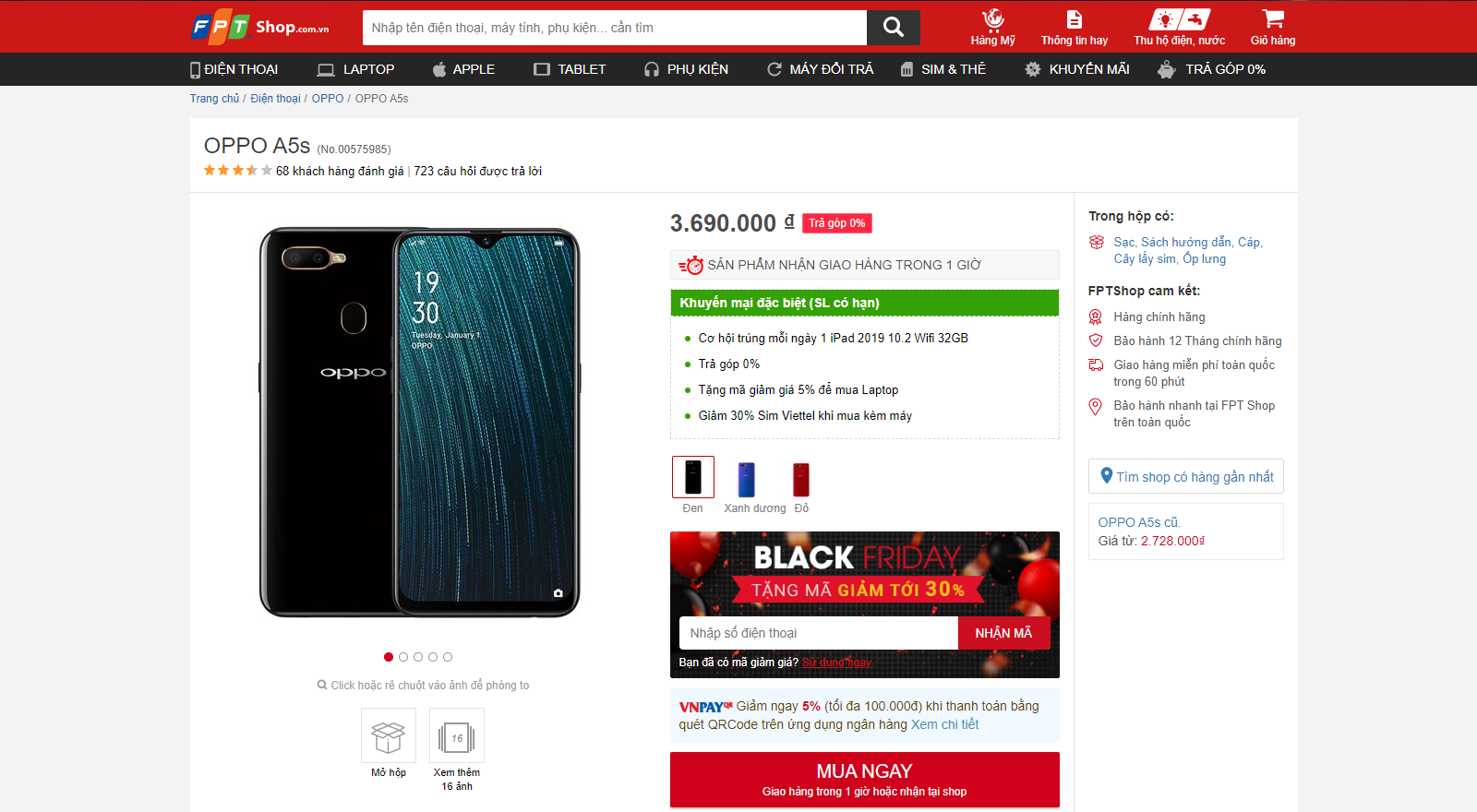Click the 12-month warranty shield icon

coord(1096,340)
